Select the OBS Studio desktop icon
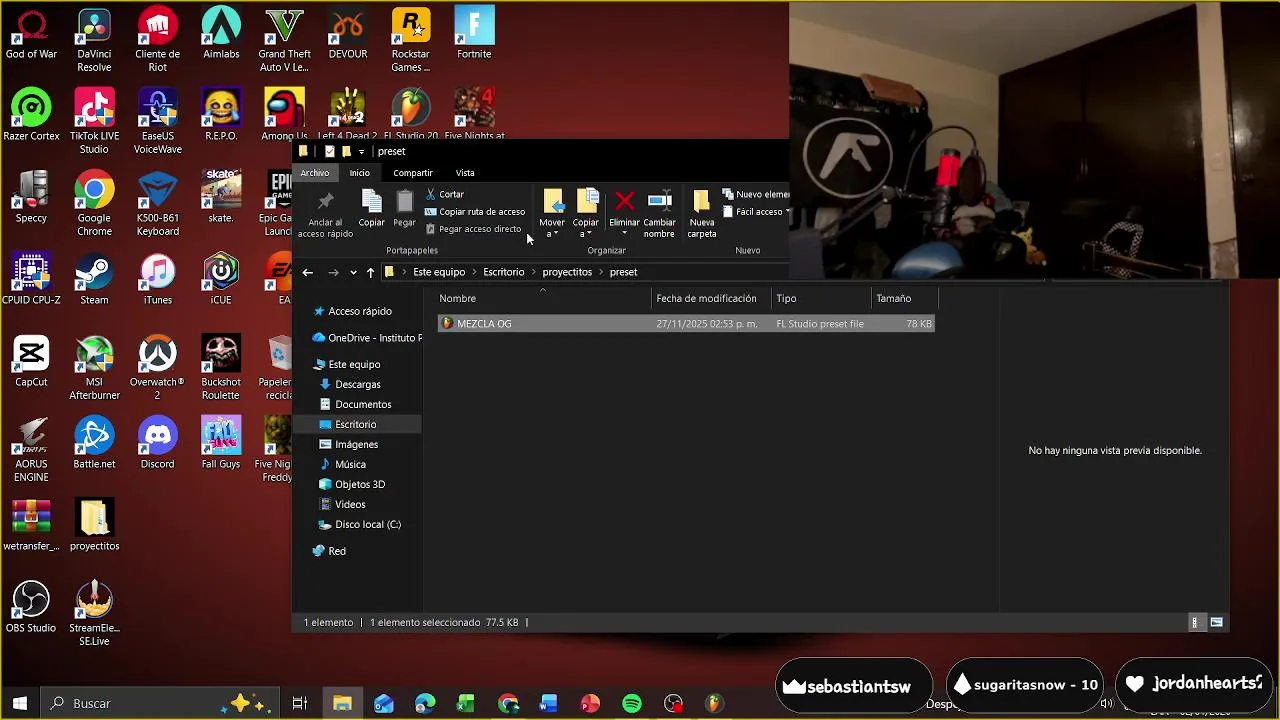Image resolution: width=1280 pixels, height=720 pixels. 31,608
